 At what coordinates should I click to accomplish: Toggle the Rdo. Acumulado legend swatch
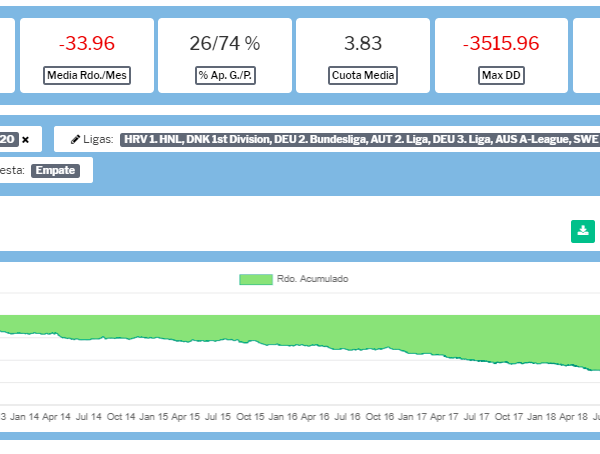point(256,279)
